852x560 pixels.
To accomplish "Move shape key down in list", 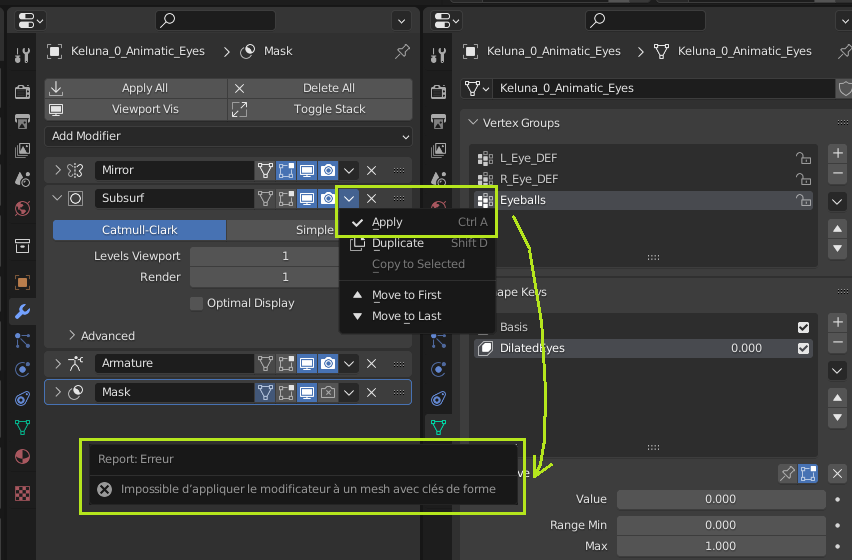I will click(837, 418).
